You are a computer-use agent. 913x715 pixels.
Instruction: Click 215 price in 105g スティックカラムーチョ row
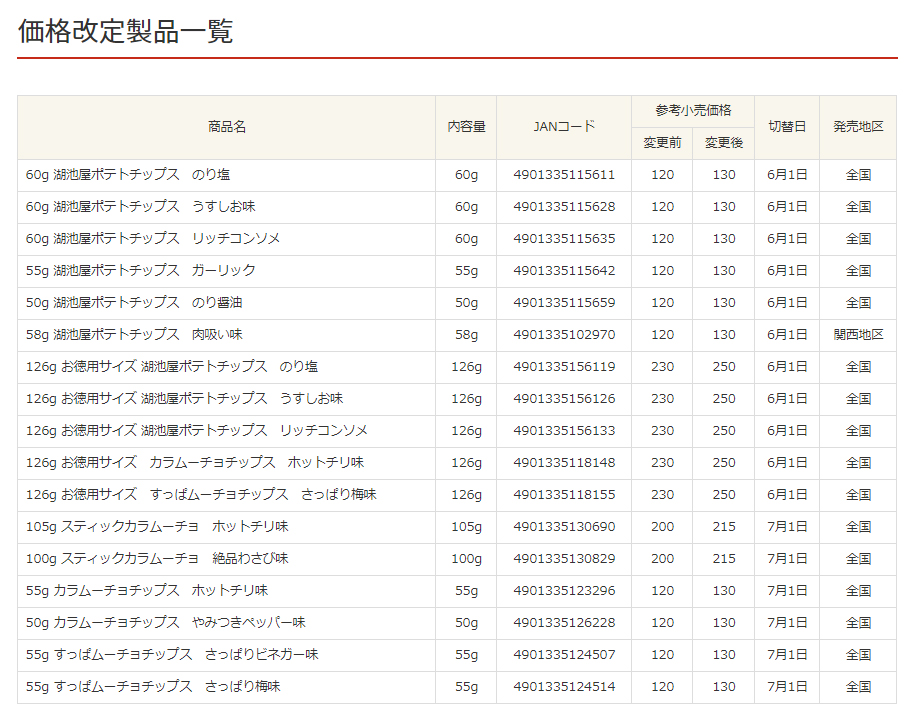click(724, 527)
